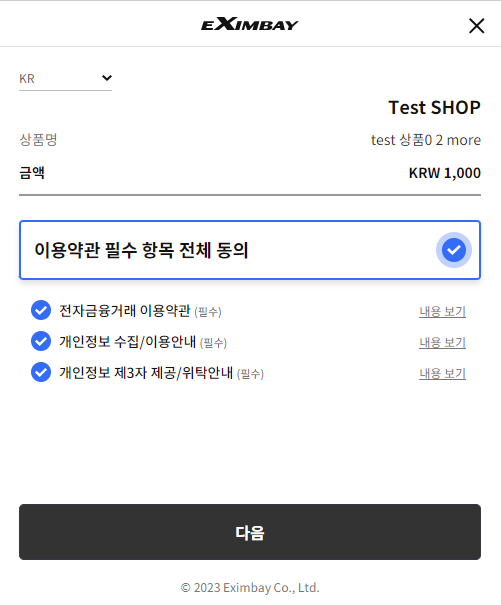Screen dimensions: 501x605
Task: Open 내용 보기 for 개인정보 수집/이용안내
Action: point(442,342)
